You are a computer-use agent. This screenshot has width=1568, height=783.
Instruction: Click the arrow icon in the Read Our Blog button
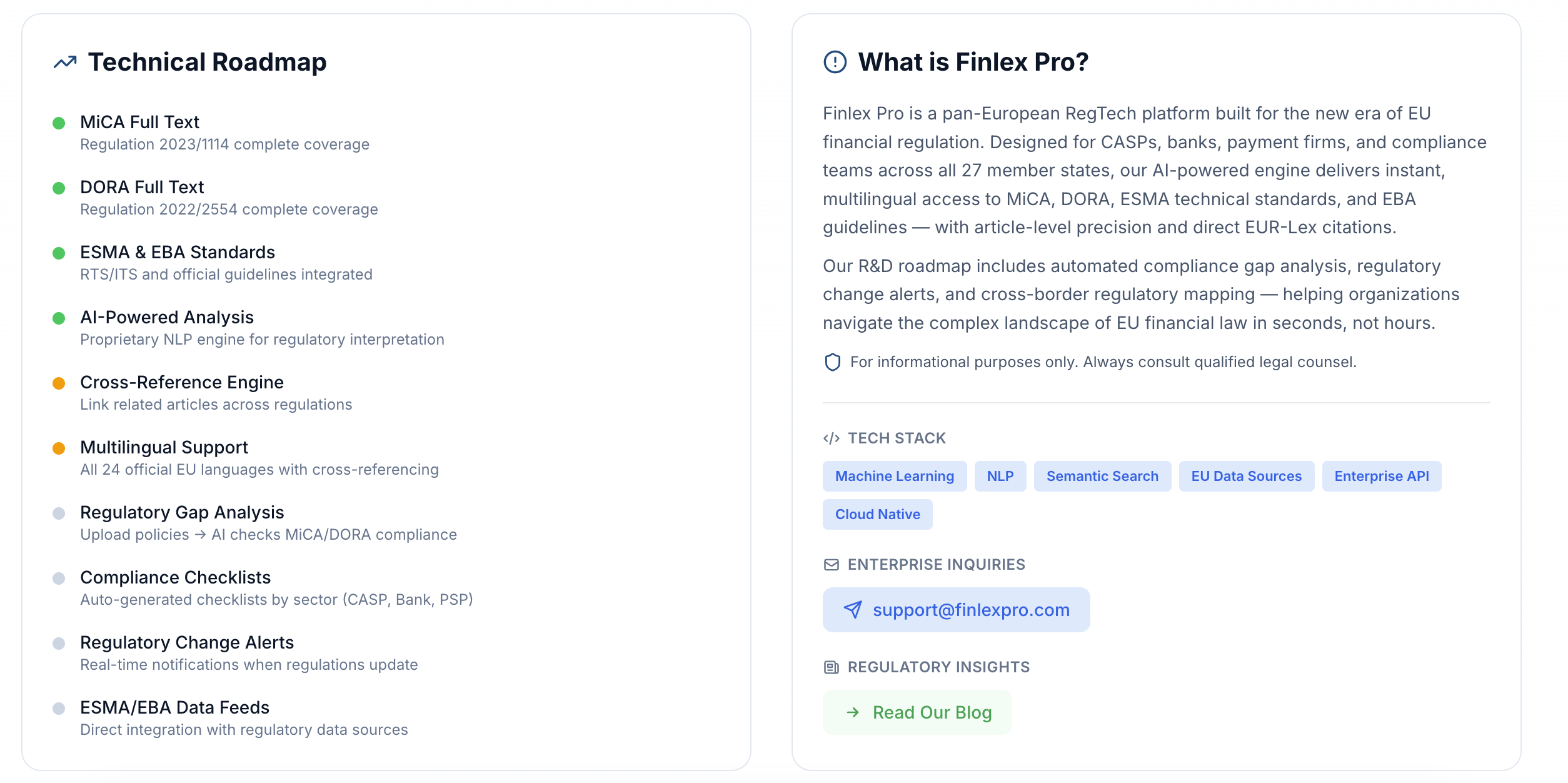click(853, 712)
